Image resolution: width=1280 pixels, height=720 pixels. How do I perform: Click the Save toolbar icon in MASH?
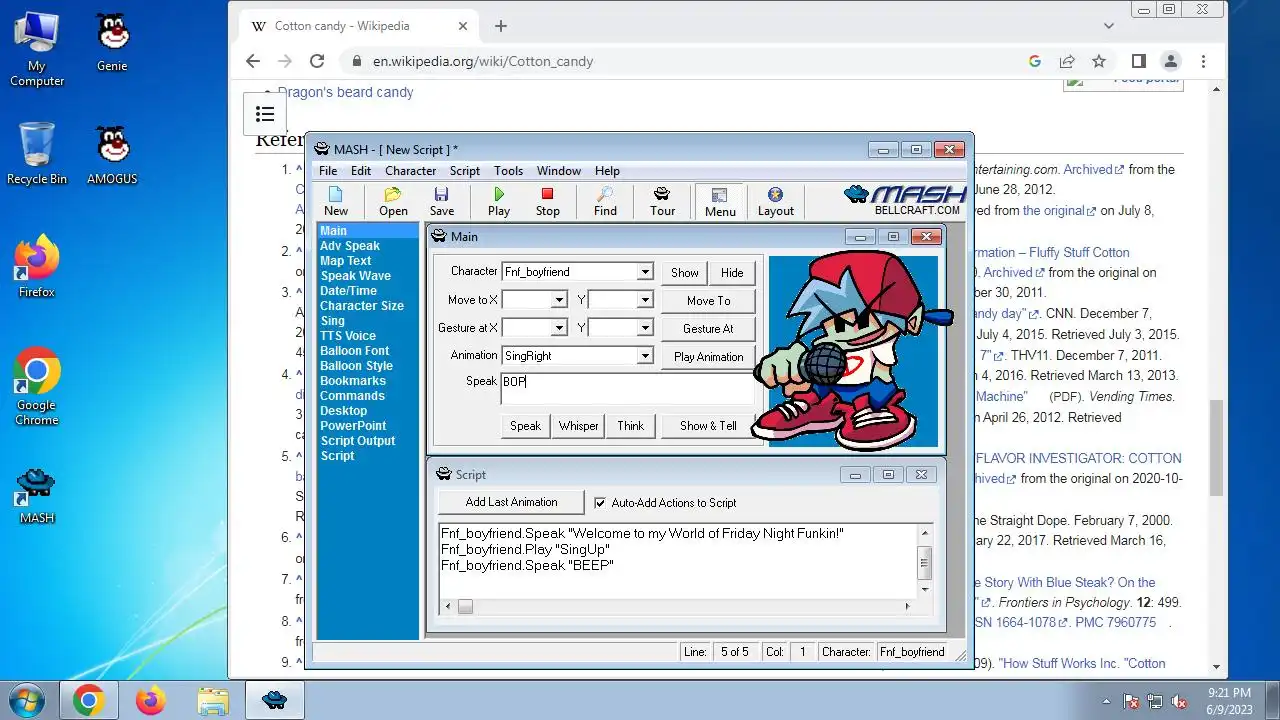441,201
